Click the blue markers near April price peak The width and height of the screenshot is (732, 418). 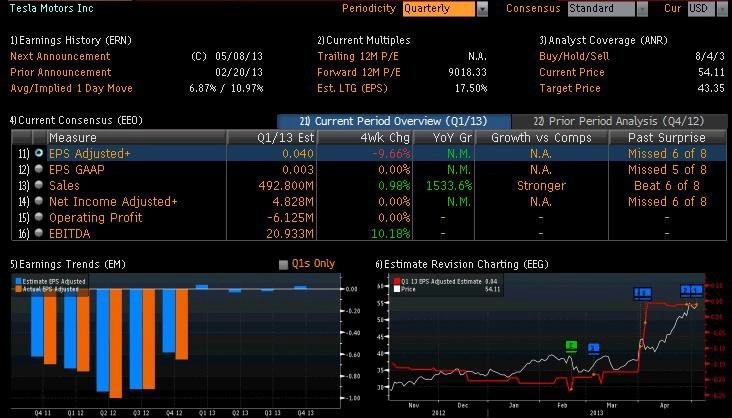coord(691,290)
